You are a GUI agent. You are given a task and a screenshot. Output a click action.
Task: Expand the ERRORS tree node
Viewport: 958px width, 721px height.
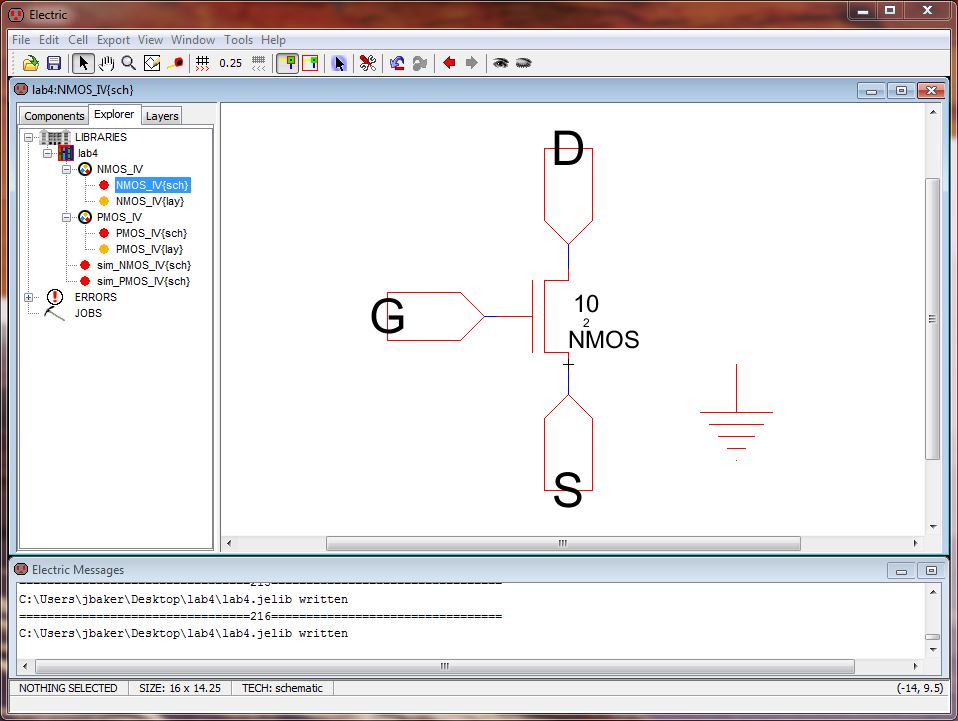(29, 297)
